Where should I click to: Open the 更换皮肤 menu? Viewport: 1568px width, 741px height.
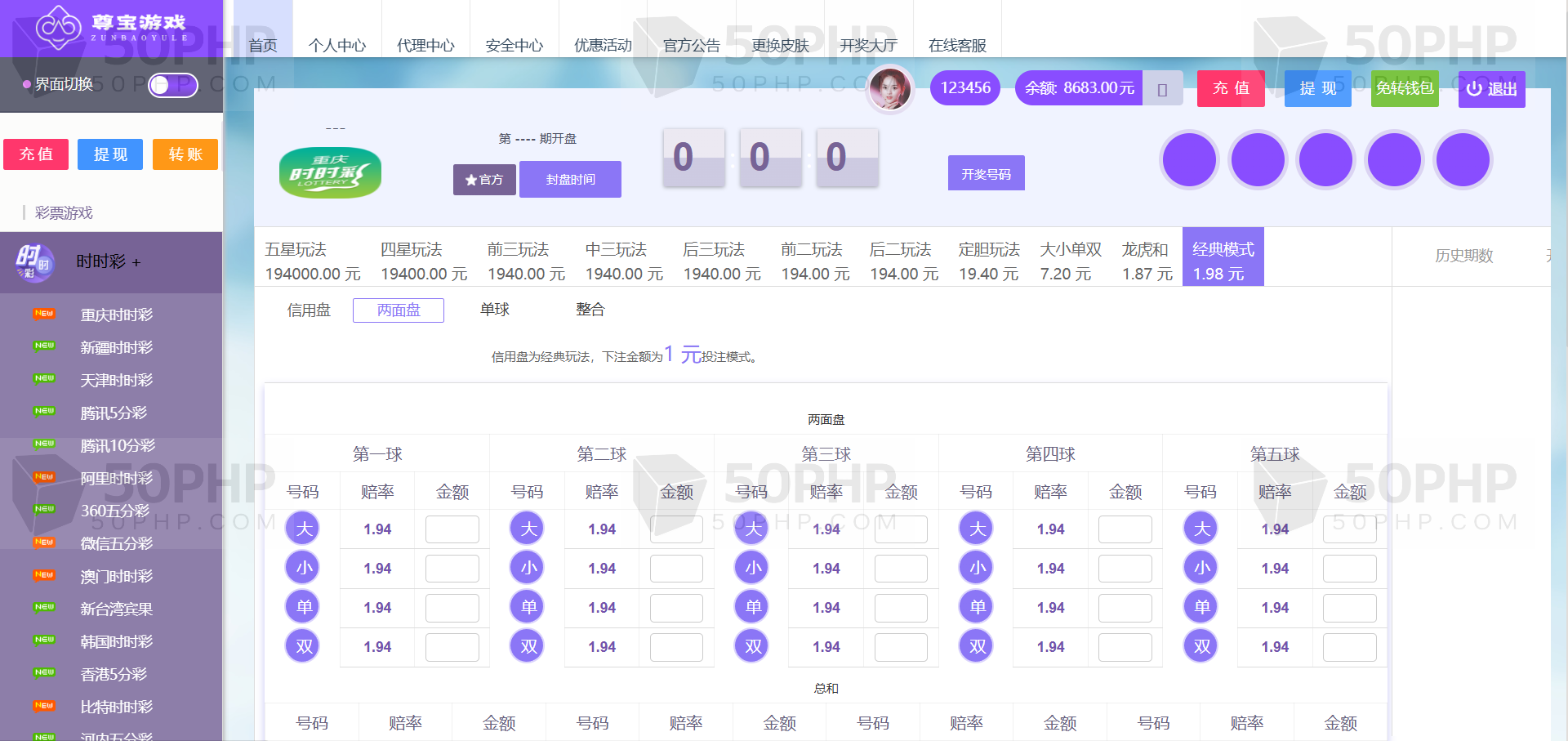click(x=780, y=45)
